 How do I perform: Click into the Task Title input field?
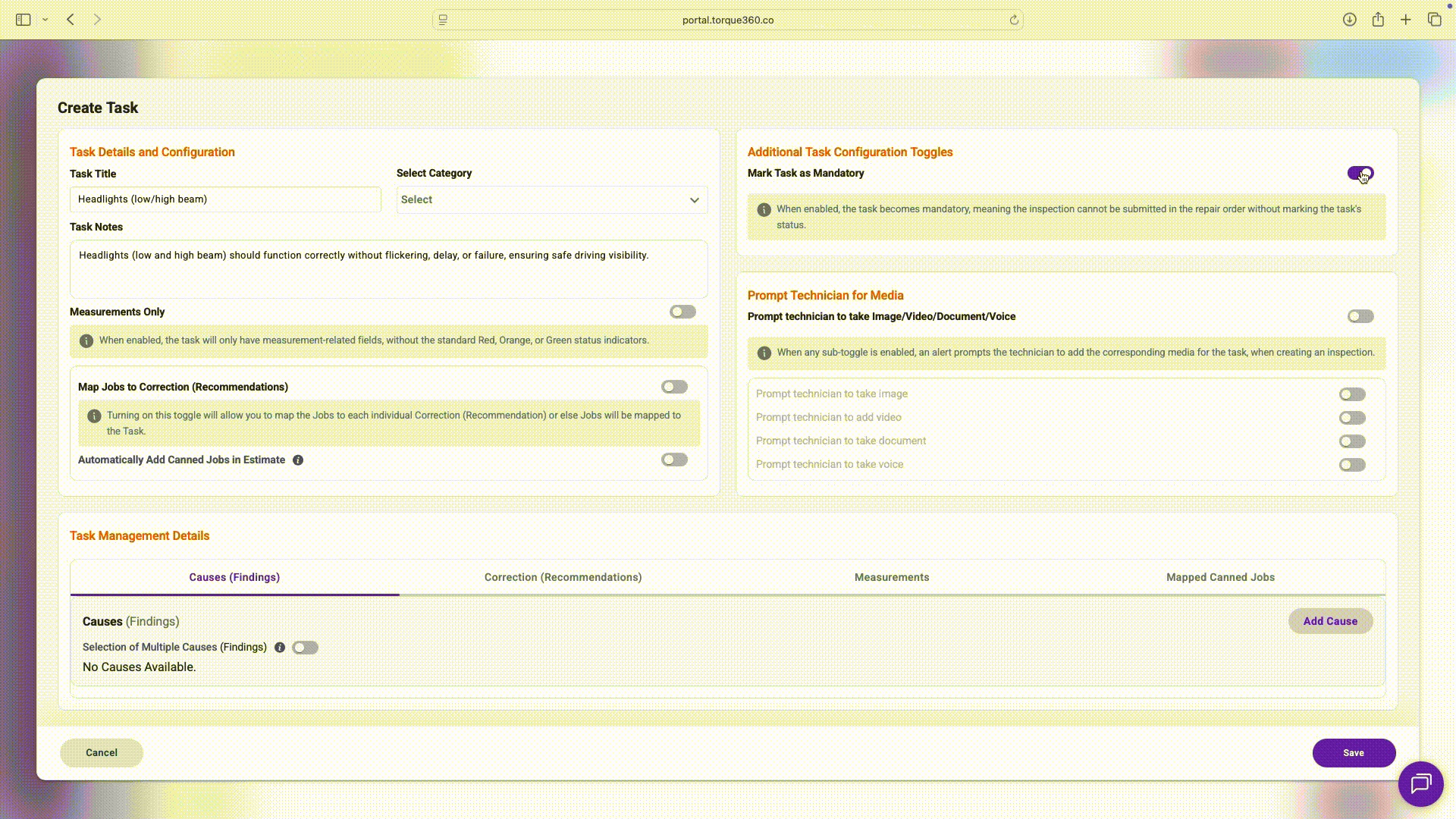coord(225,199)
